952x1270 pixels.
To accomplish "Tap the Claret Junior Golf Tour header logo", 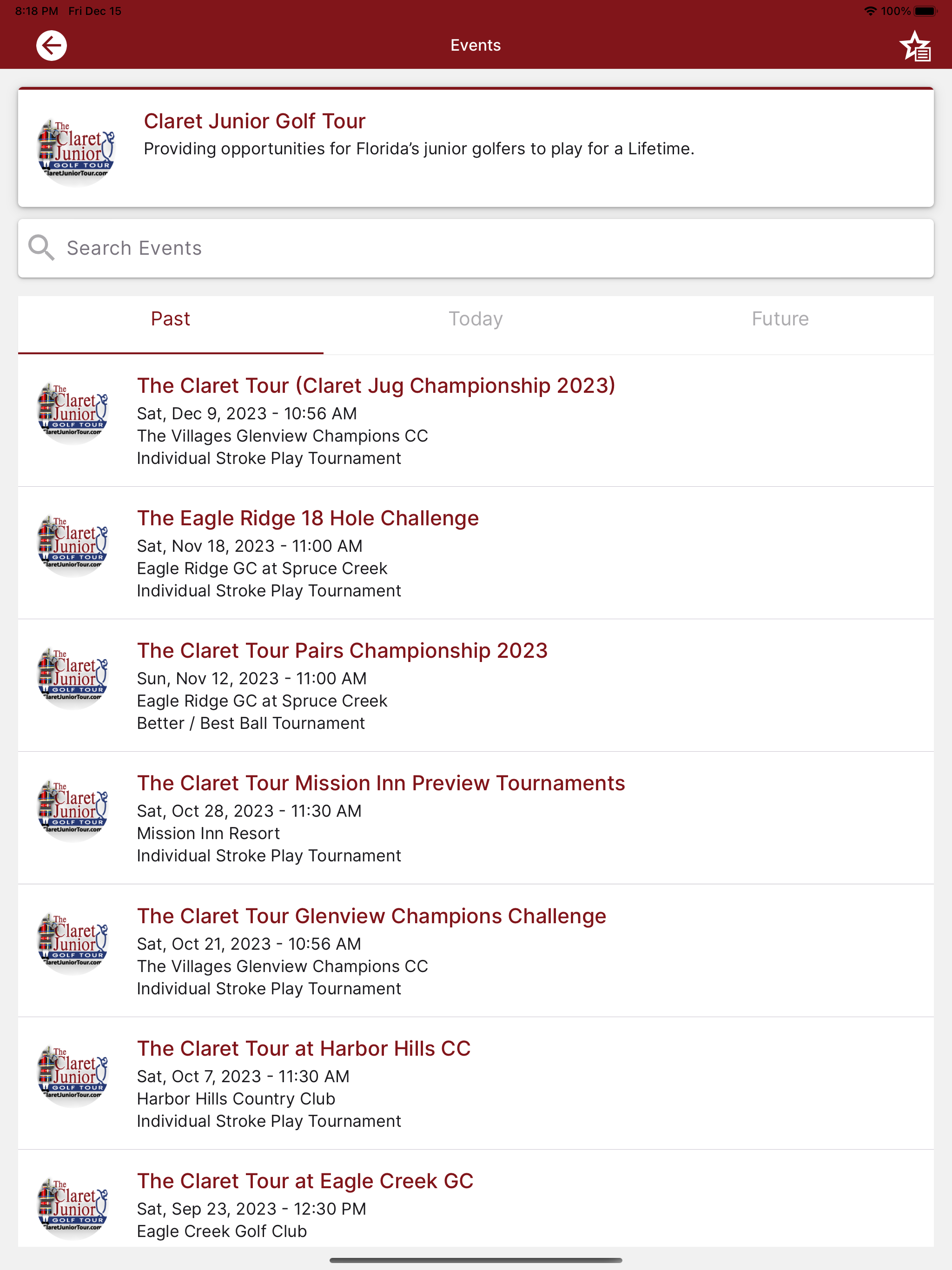I will [x=76, y=150].
